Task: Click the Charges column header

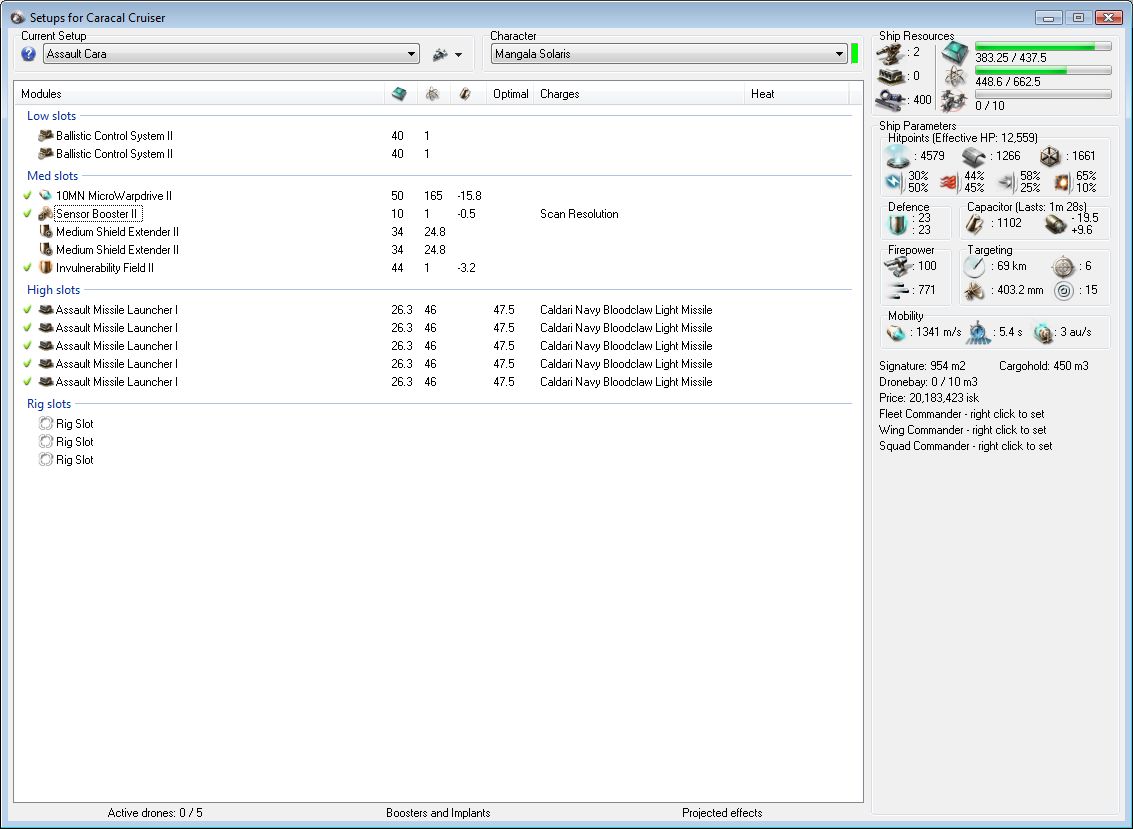Action: tap(560, 94)
